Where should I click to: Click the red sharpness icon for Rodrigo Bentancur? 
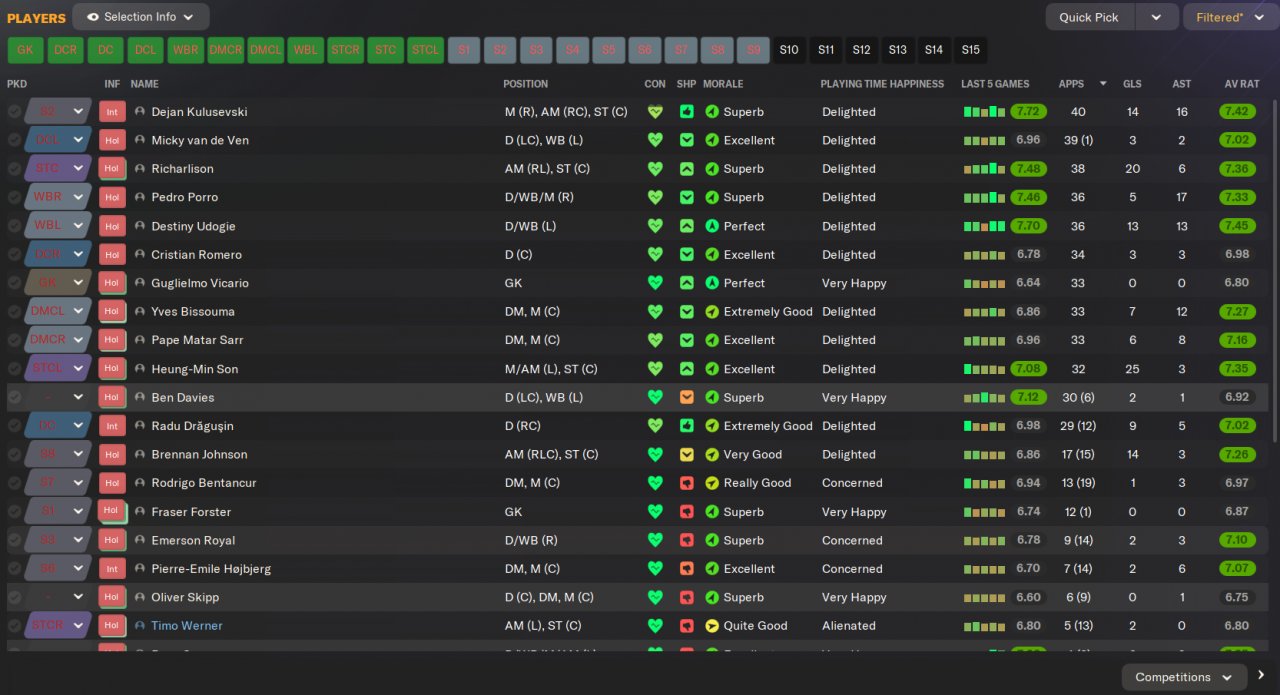(x=687, y=483)
